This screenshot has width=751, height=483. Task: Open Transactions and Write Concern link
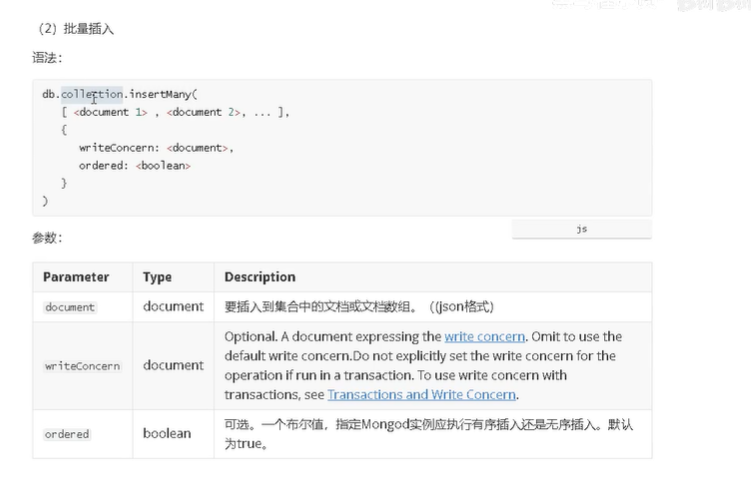point(421,395)
